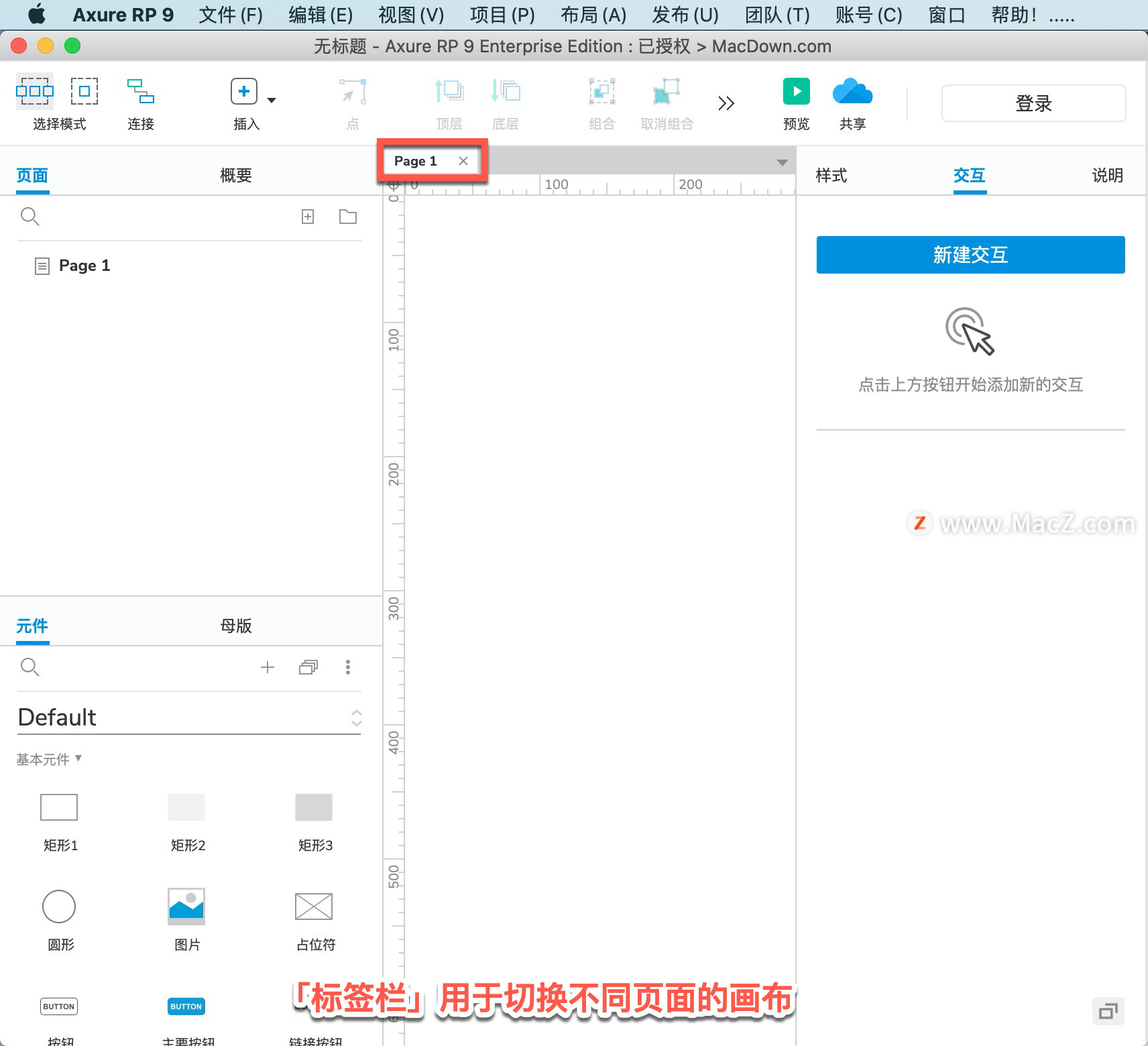
Task: Open library options three-dot menu
Action: pos(348,667)
